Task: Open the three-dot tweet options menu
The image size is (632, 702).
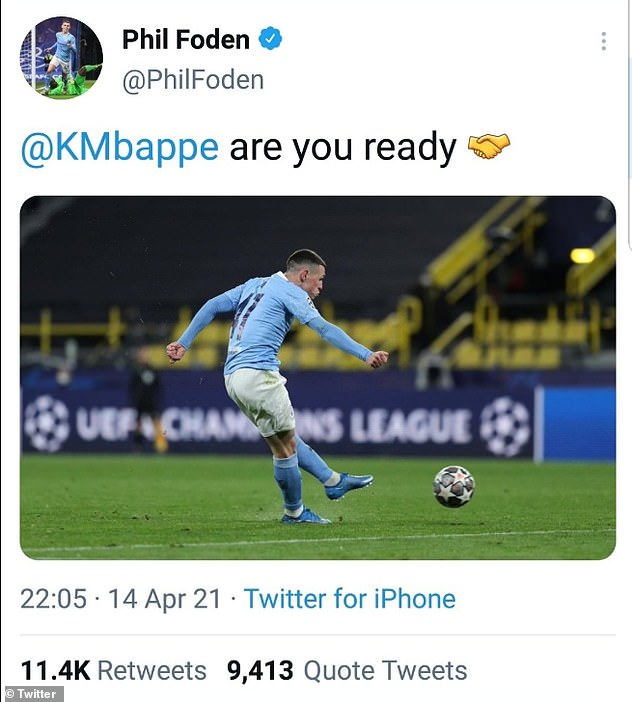Action: coord(603,41)
